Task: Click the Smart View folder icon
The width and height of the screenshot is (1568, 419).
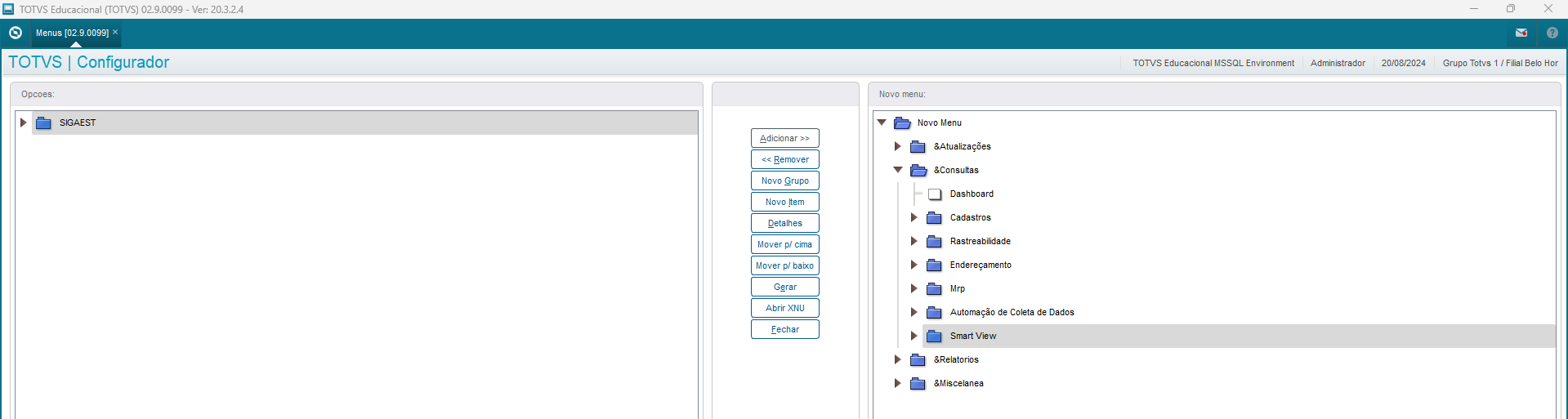Action: (x=935, y=336)
